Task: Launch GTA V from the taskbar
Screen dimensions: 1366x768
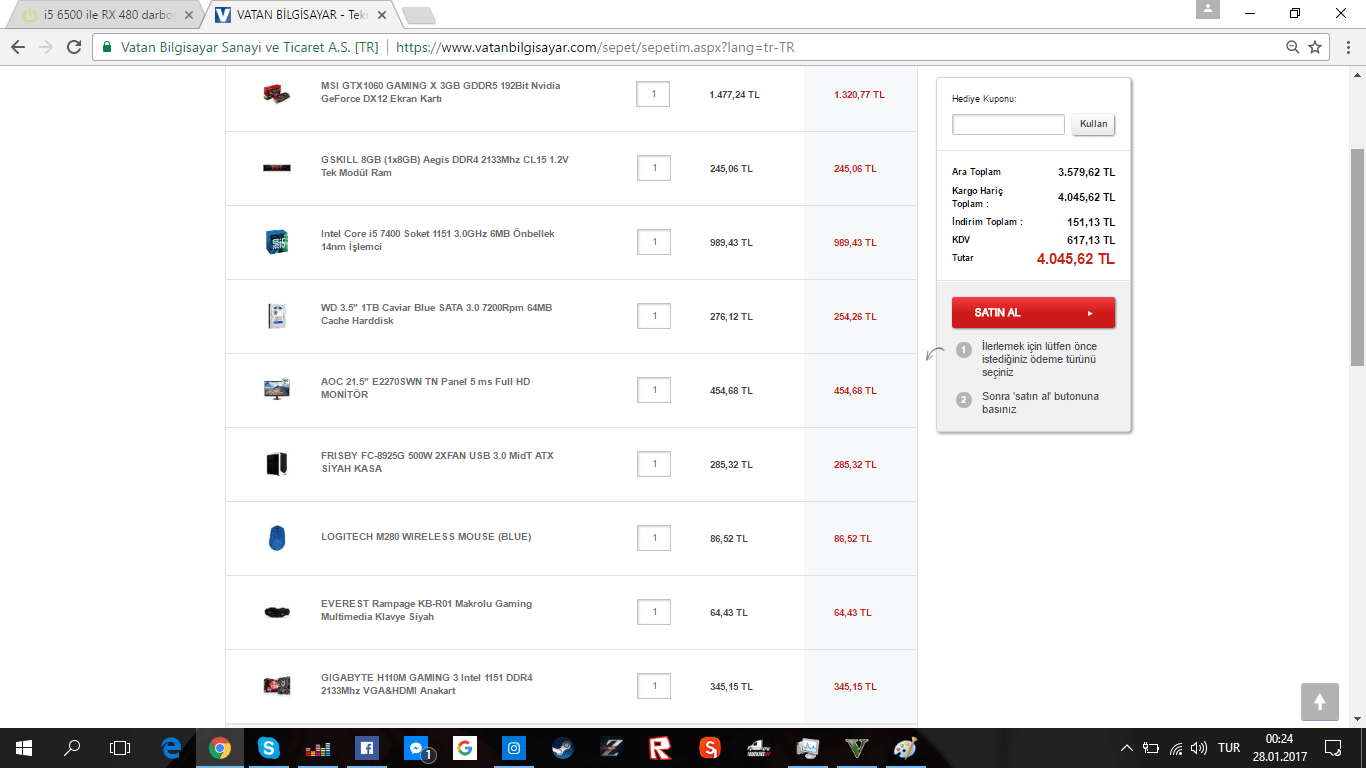Action: tap(855, 747)
